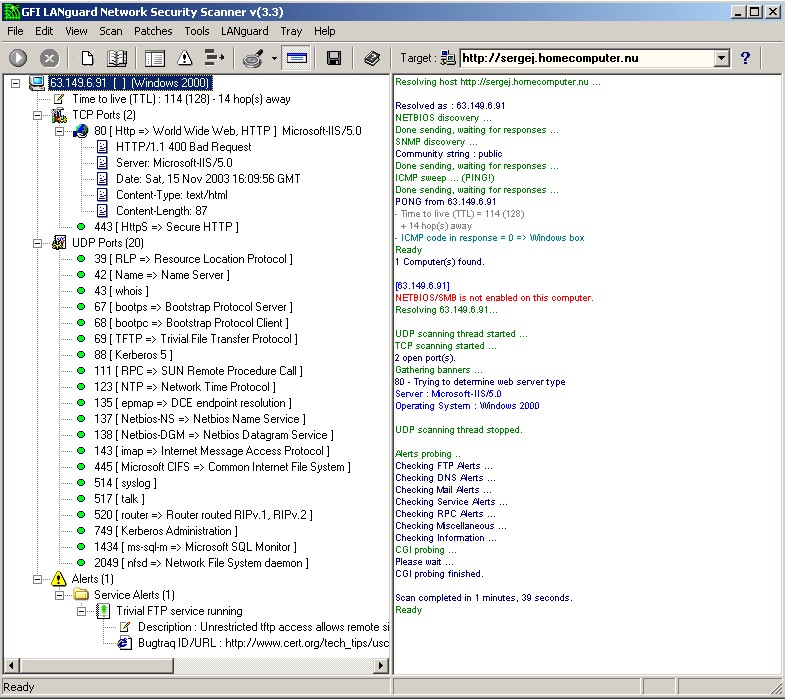This screenshot has height=700, width=787.
Task: Collapse the port 80 Http node
Action: pos(59,131)
